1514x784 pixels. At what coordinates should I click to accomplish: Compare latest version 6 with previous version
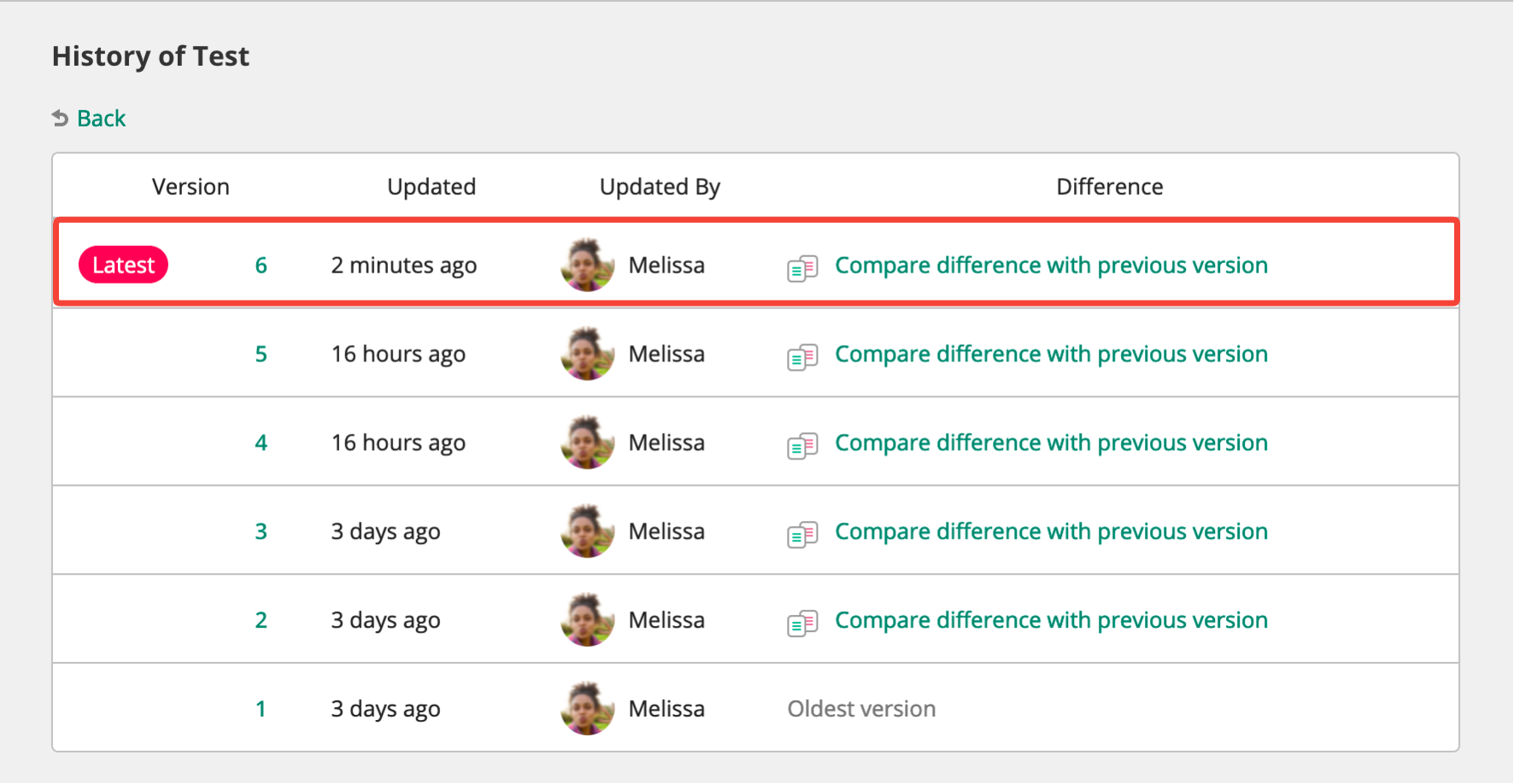1051,266
